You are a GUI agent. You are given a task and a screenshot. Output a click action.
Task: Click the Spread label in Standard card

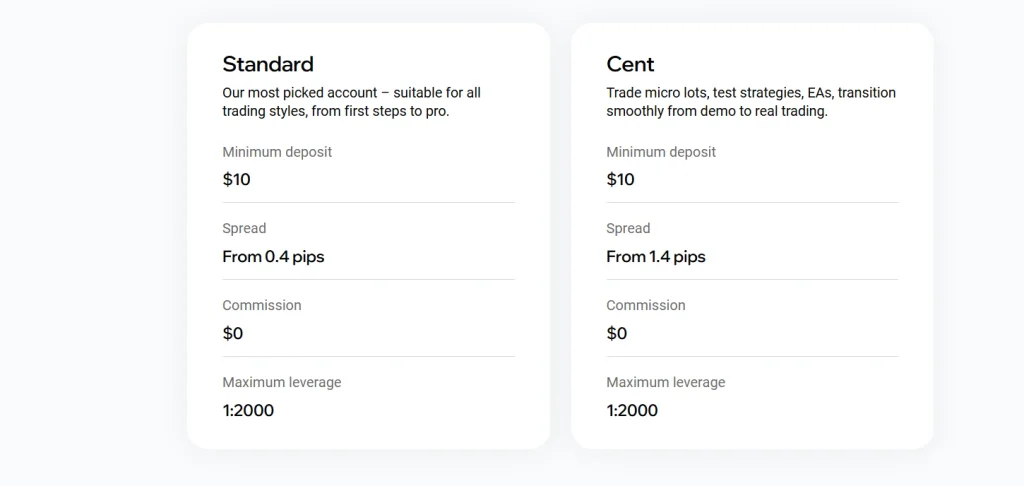(244, 229)
